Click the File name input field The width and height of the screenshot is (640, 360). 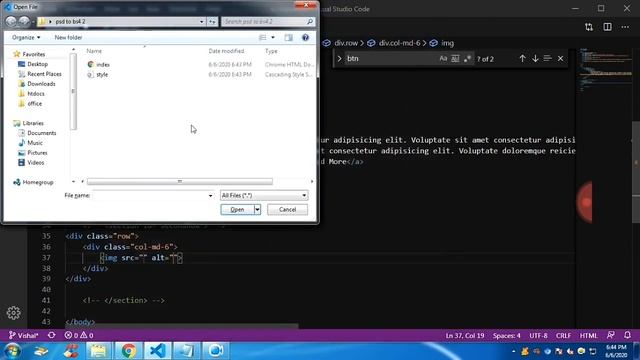point(149,196)
